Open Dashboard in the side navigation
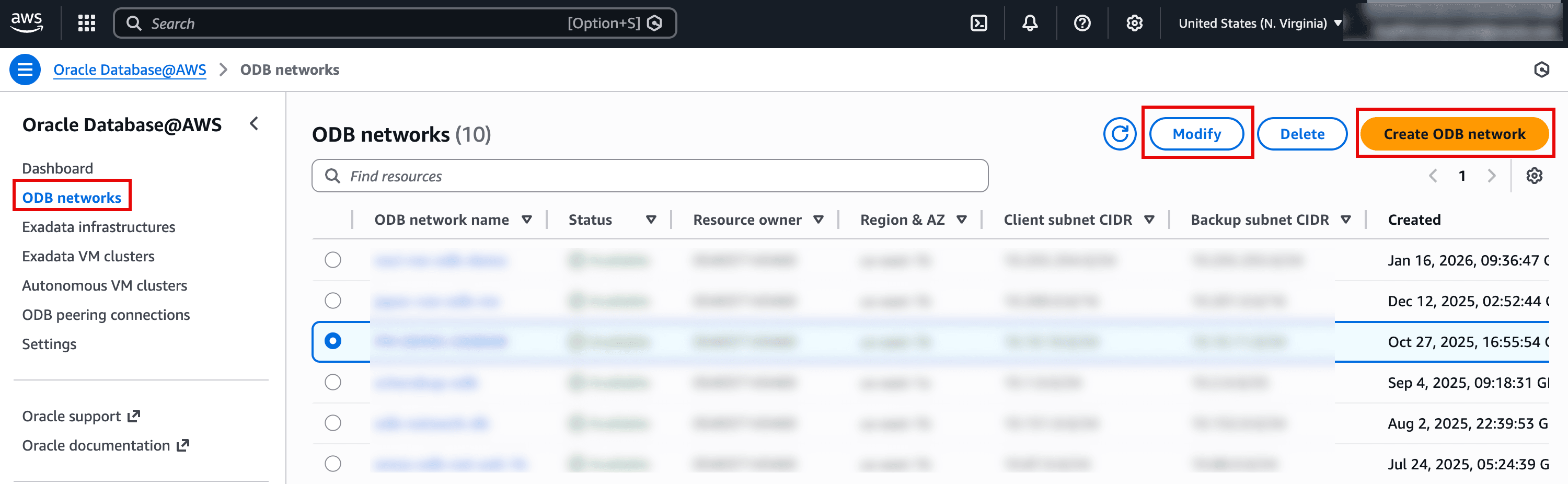This screenshot has height=484, width=1568. coord(58,168)
